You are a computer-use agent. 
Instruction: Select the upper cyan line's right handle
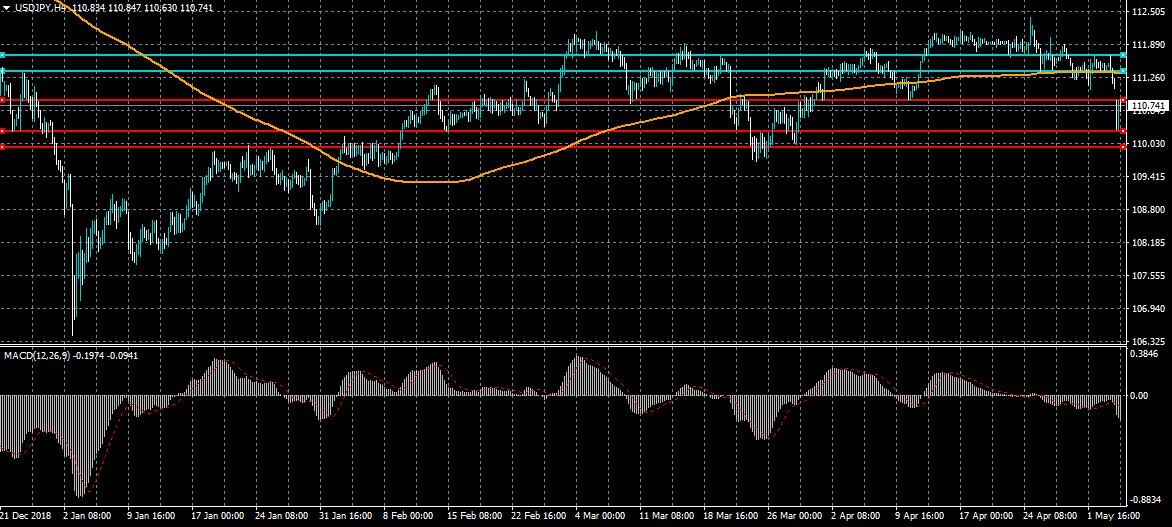pos(1123,55)
